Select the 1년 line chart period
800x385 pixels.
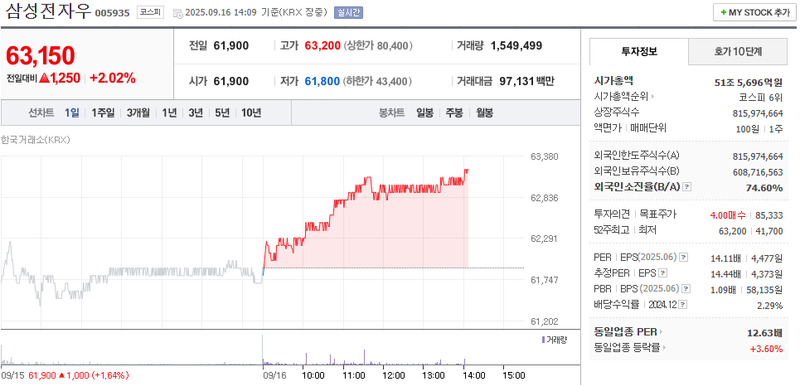[169, 113]
